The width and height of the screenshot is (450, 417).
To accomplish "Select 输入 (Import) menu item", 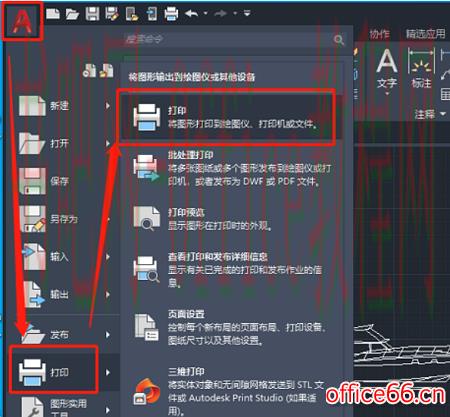I will coord(64,257).
